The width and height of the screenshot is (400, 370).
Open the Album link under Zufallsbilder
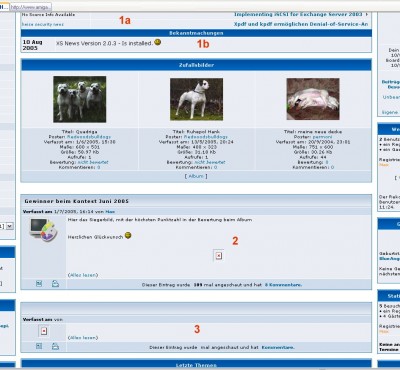point(196,176)
